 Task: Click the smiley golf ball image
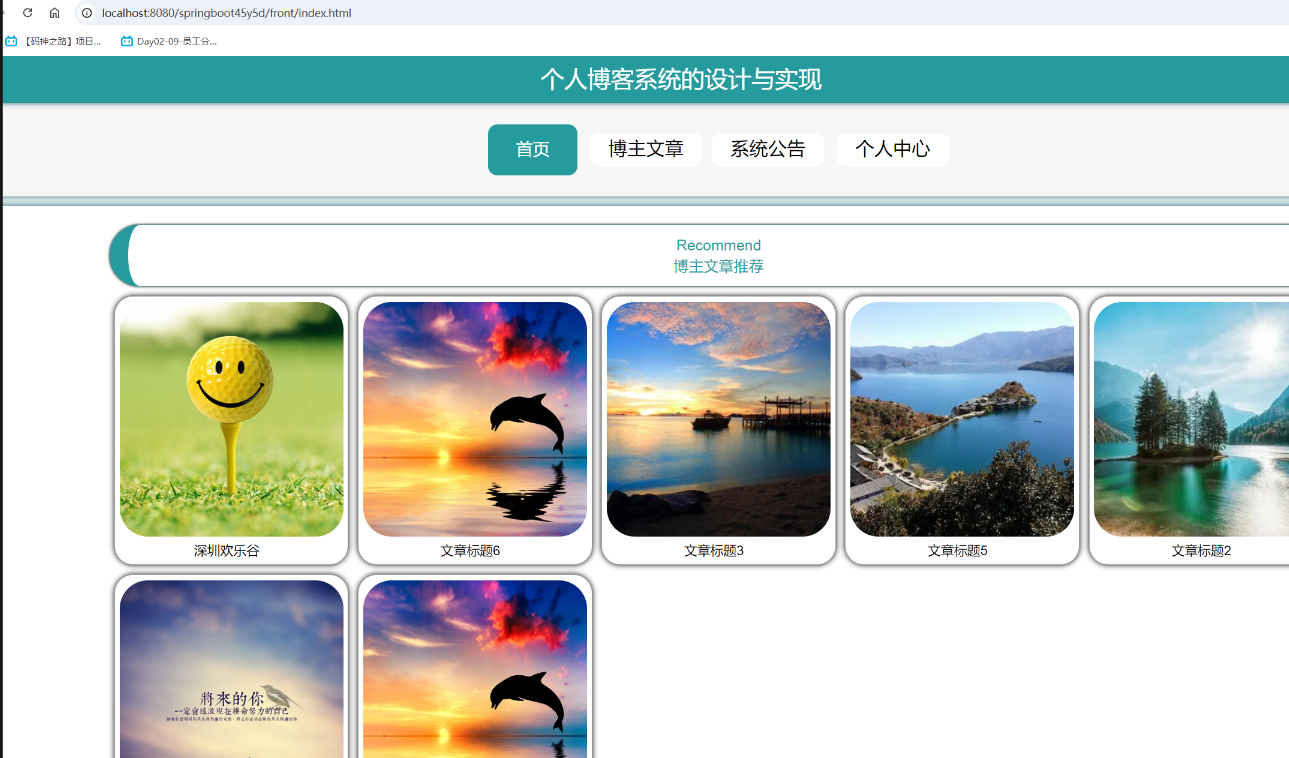[231, 418]
